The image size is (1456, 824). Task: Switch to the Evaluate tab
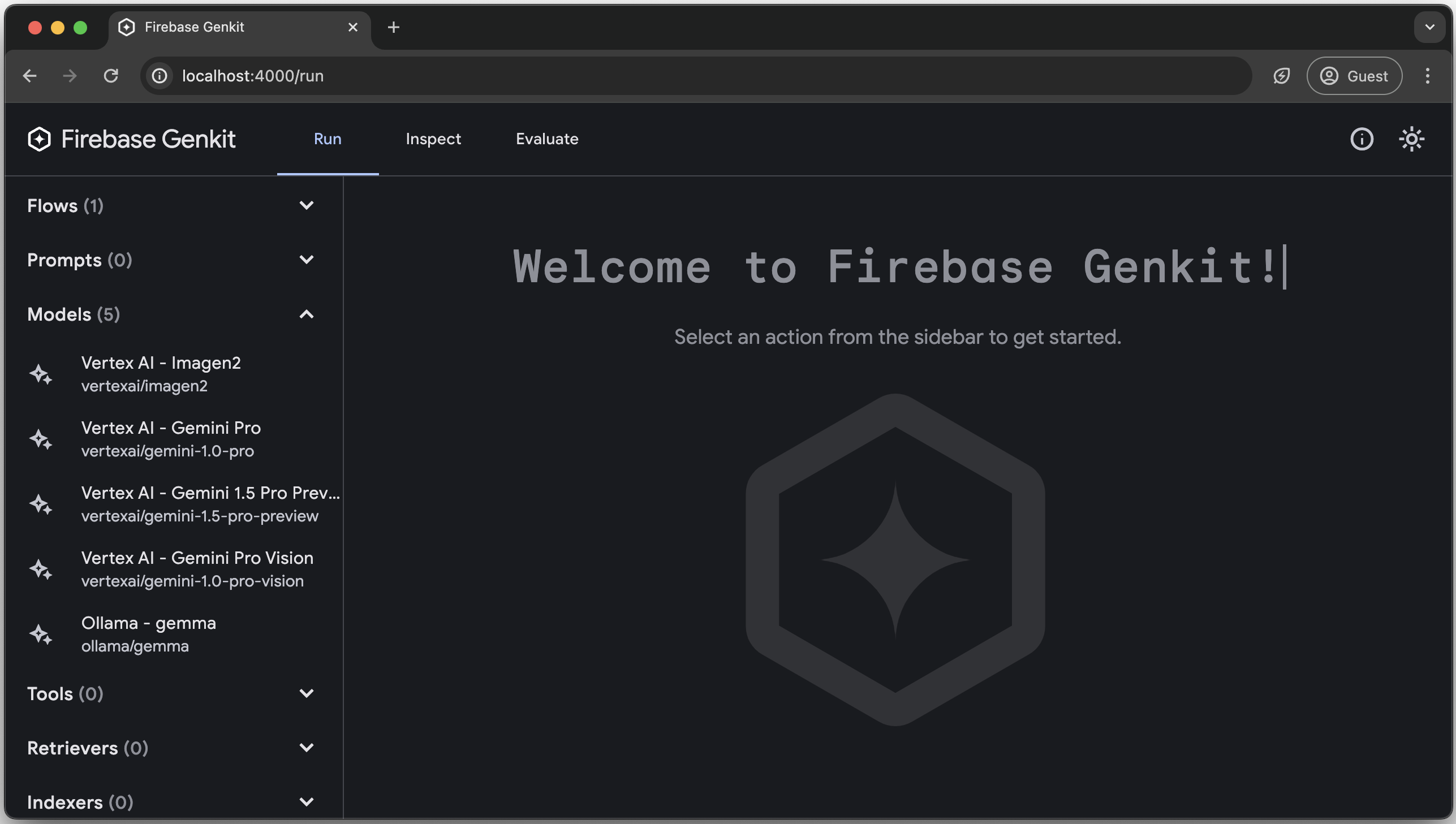tap(547, 139)
